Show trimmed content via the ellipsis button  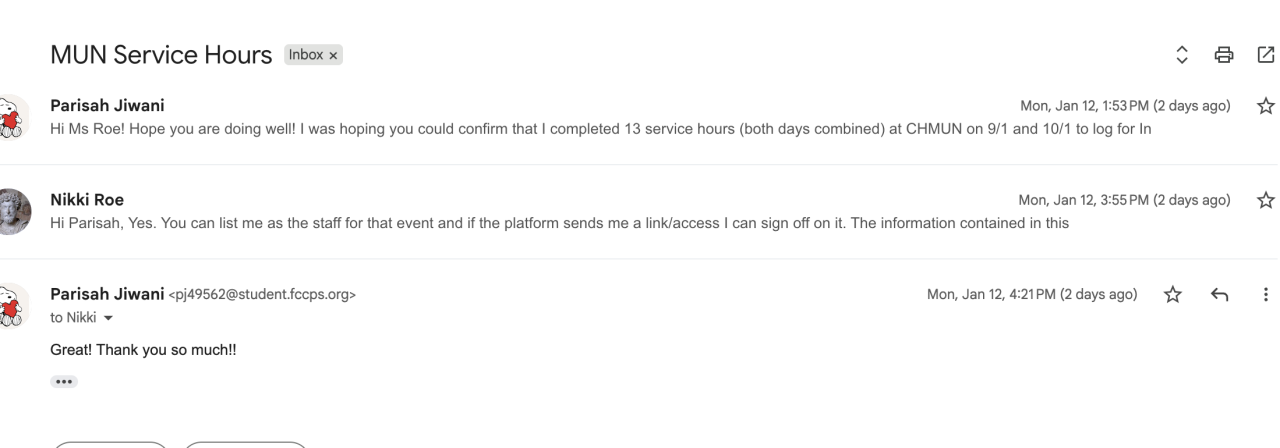[x=64, y=381]
